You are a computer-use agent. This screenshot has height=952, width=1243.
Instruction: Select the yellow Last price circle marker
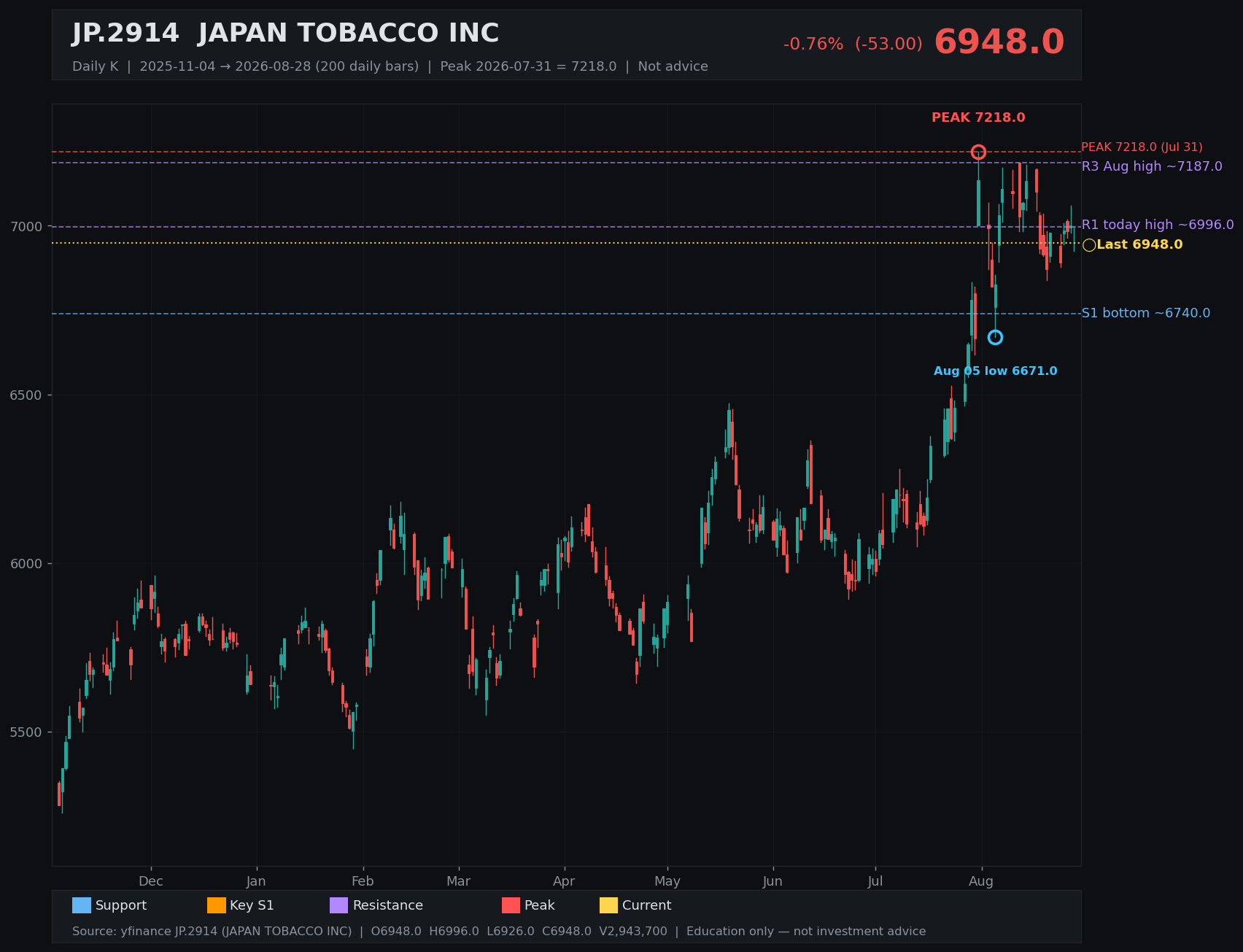(x=1089, y=245)
